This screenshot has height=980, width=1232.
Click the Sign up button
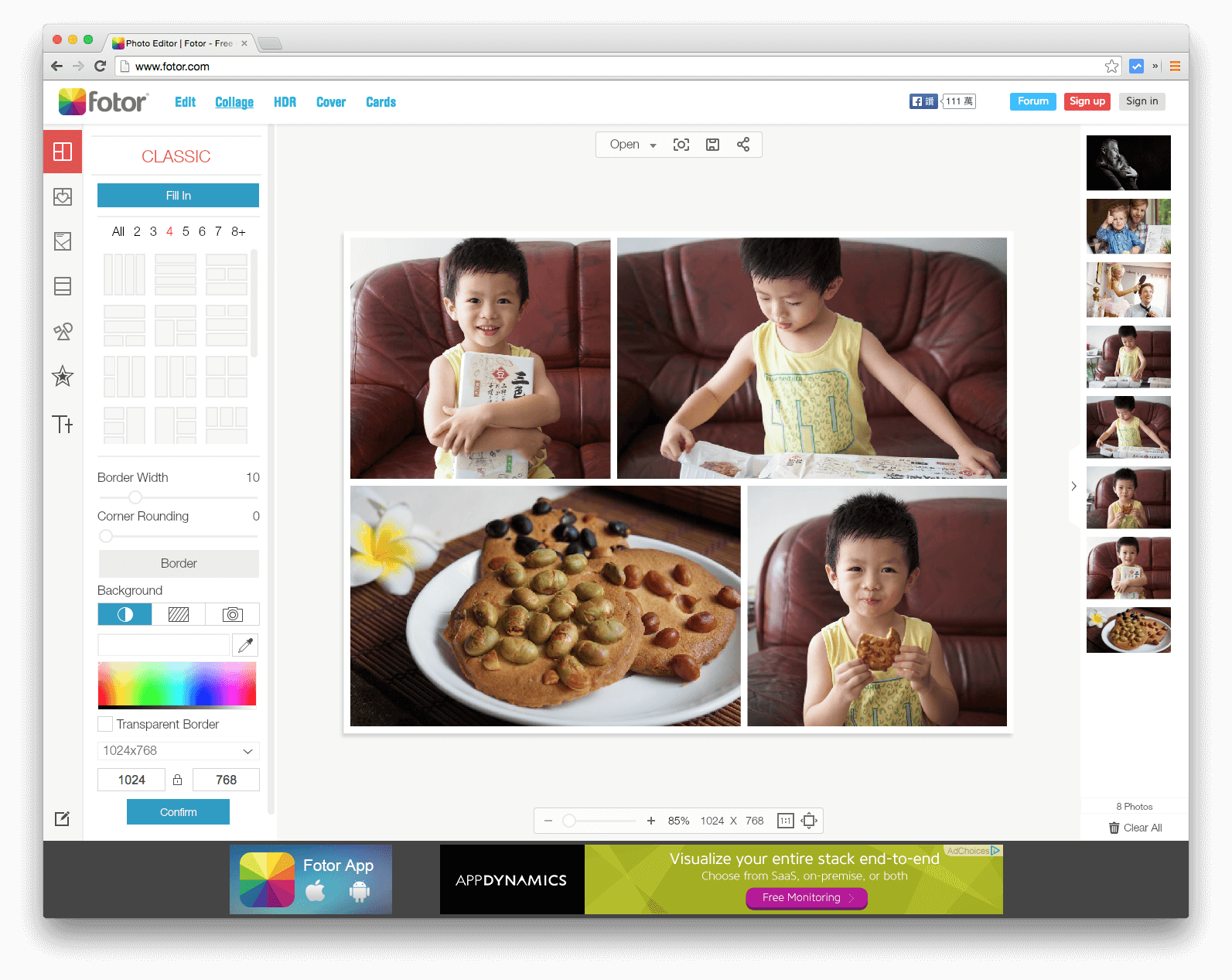(x=1087, y=101)
